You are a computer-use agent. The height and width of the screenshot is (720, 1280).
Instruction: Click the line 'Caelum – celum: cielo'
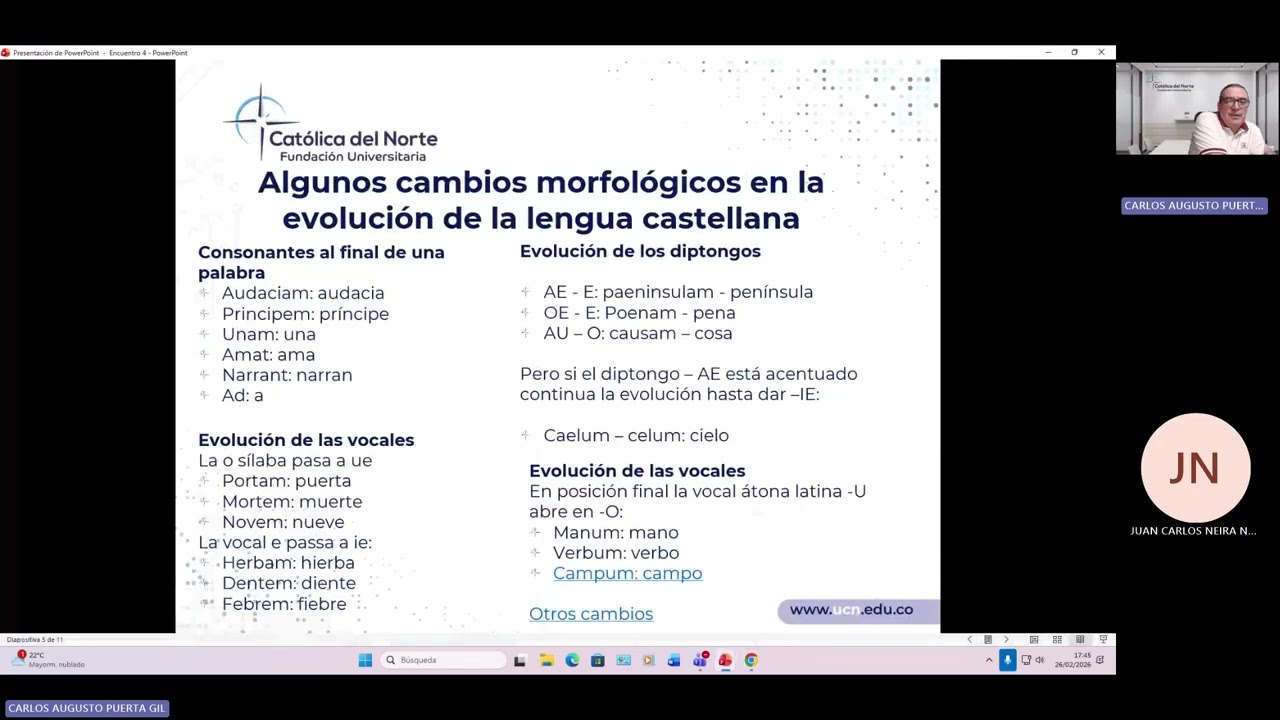click(x=636, y=435)
